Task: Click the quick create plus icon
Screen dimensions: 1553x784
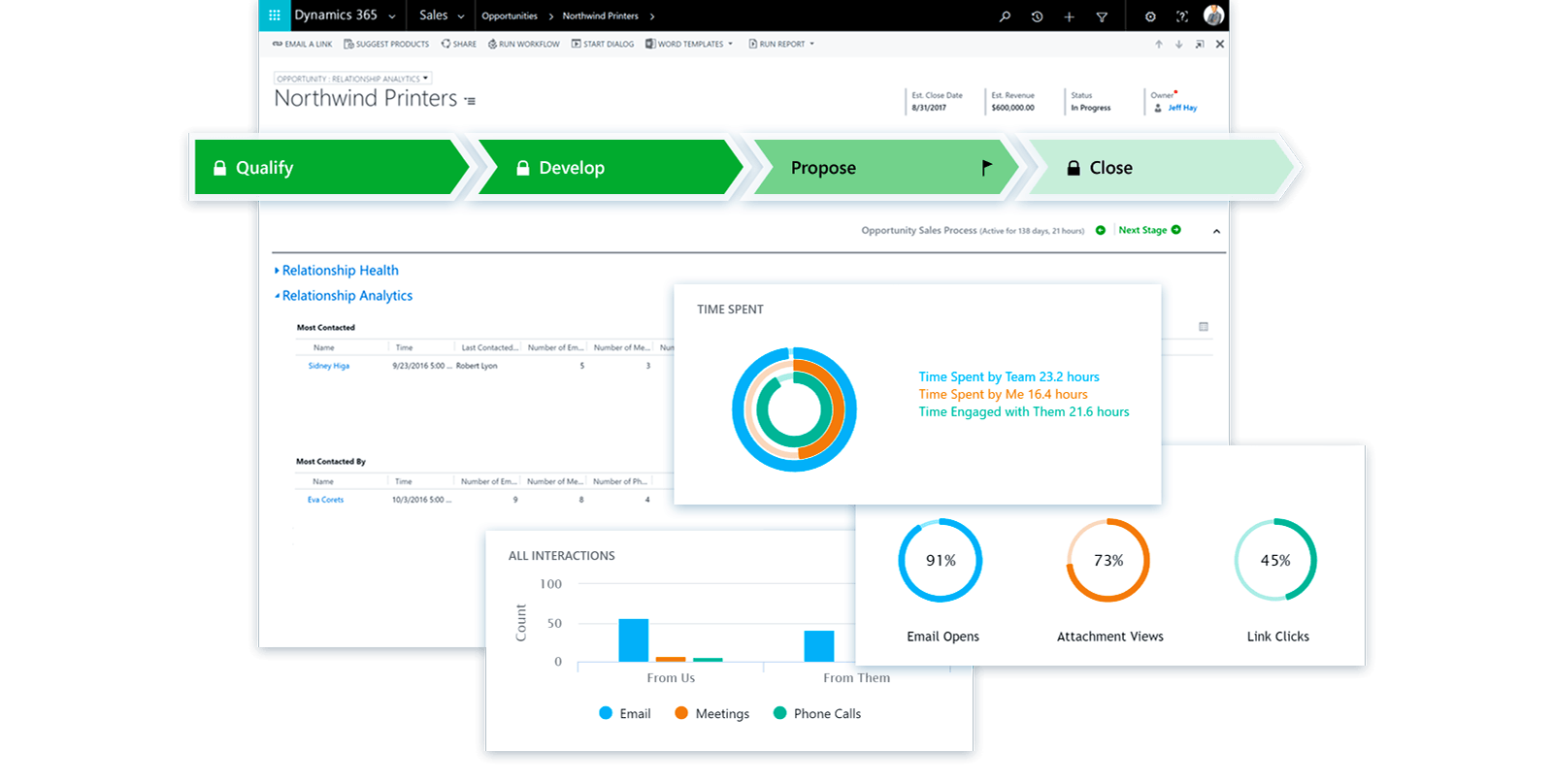Action: tap(1069, 16)
